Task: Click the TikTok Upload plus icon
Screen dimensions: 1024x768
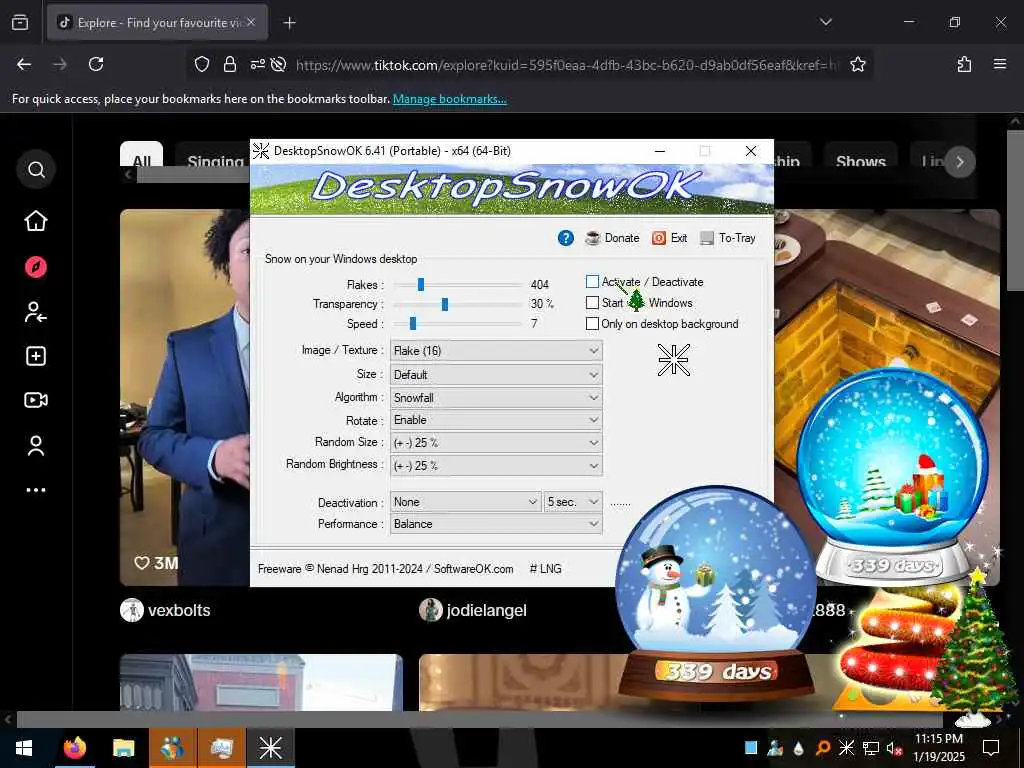Action: pyautogui.click(x=36, y=356)
